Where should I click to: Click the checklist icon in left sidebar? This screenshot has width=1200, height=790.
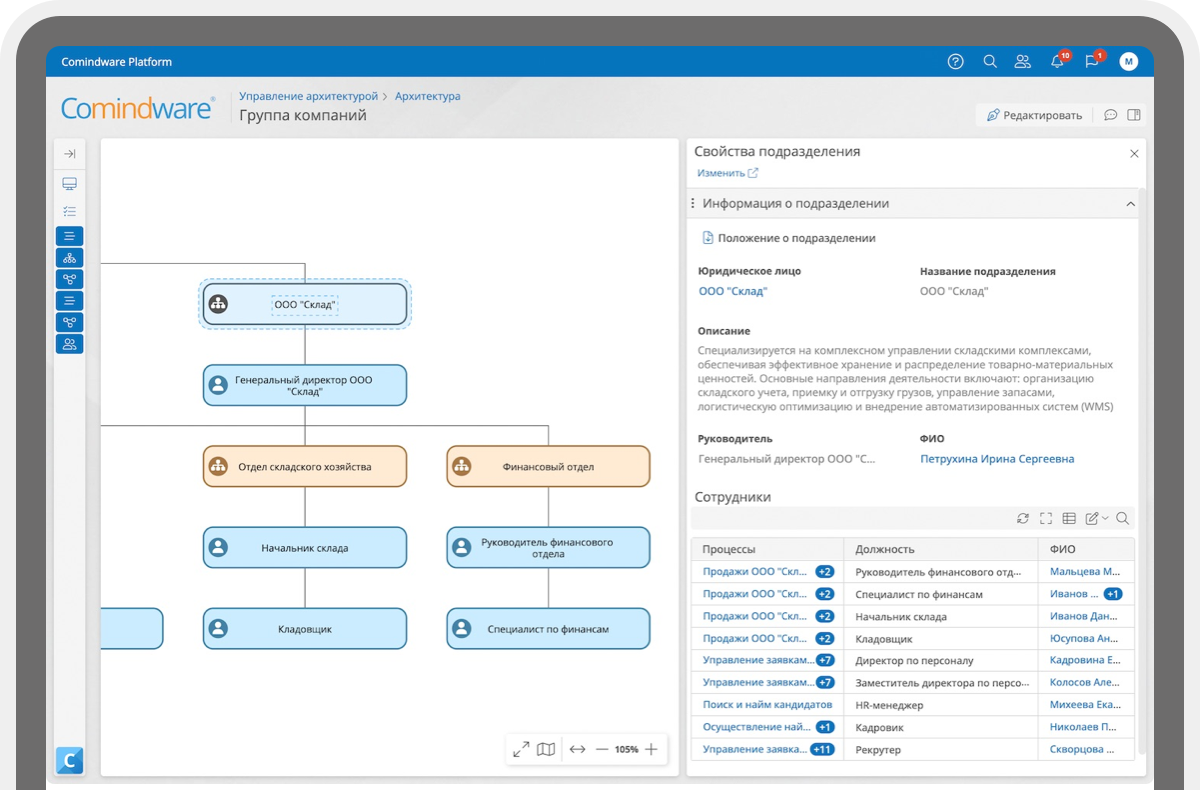tap(70, 211)
